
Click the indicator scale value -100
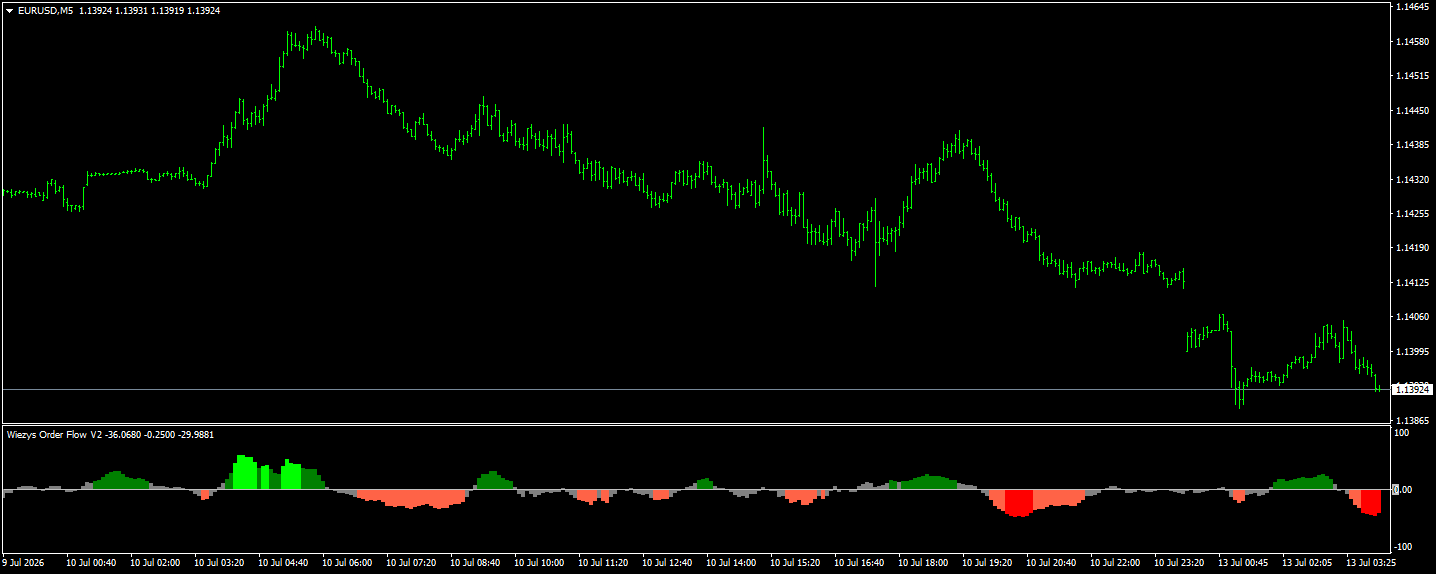(1402, 547)
